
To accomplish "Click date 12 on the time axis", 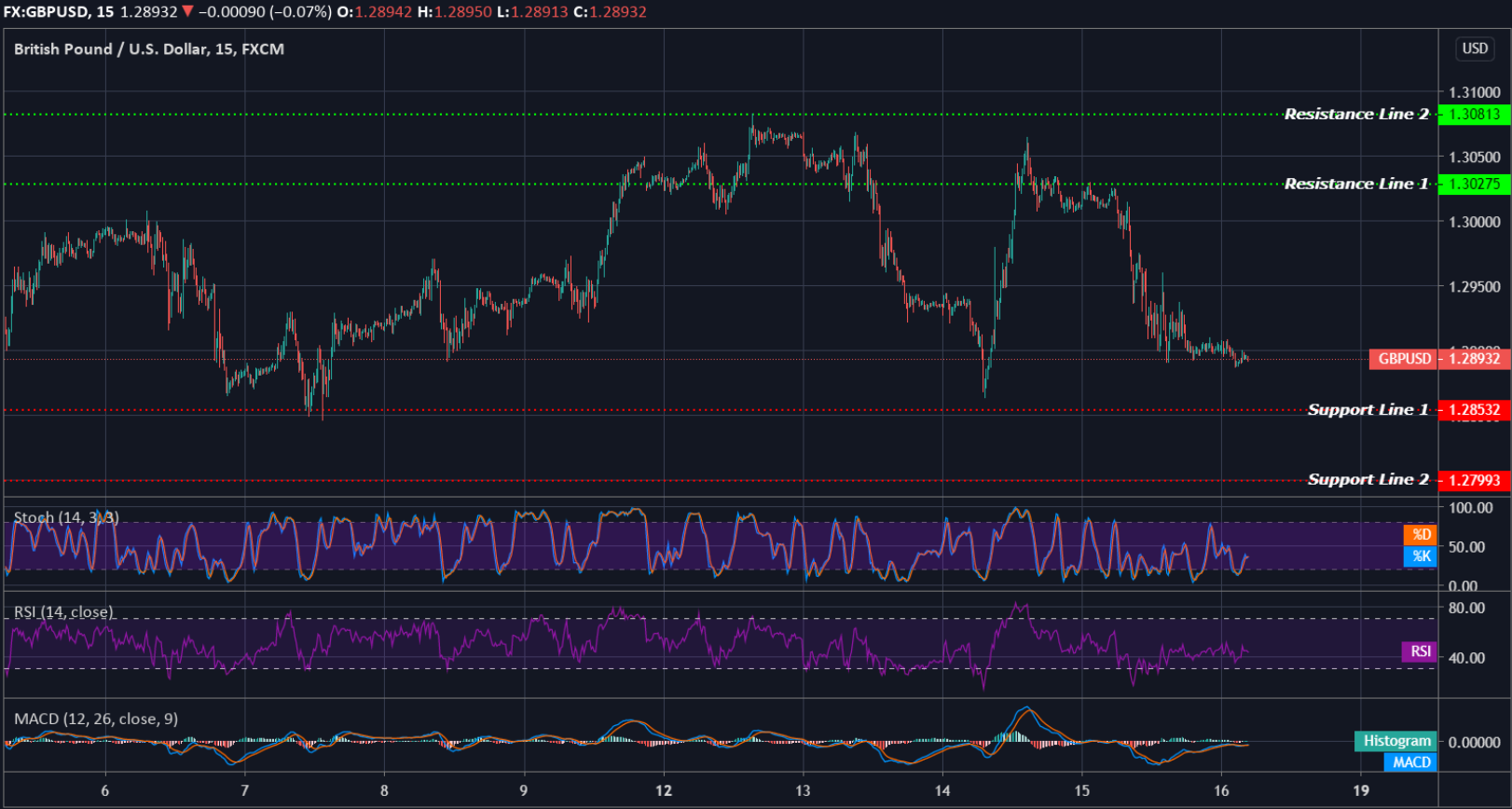I will 663,790.
